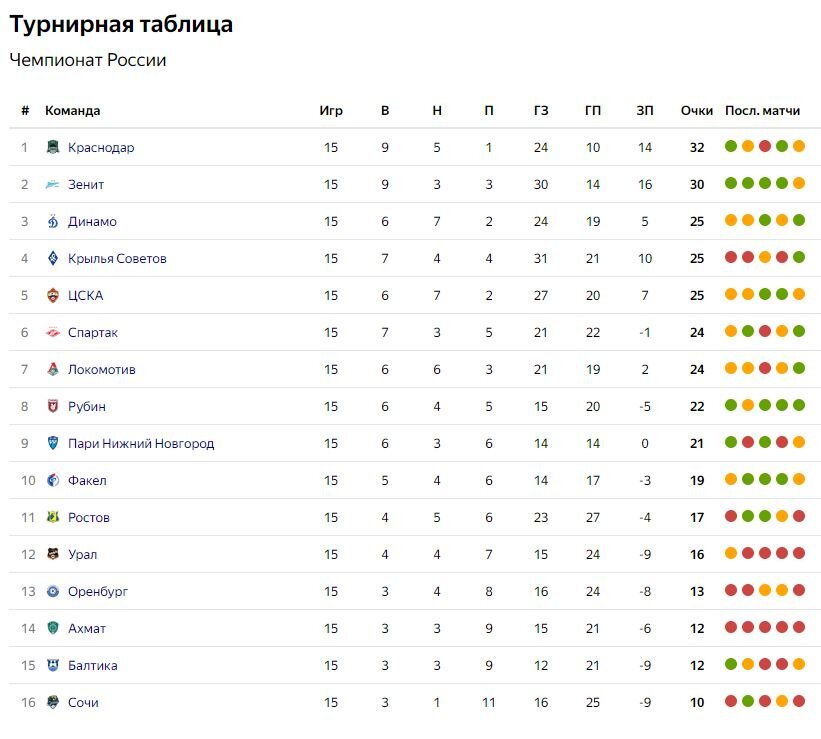Open the Пари Нижний Новгород team link
821x739 pixels.
141,444
